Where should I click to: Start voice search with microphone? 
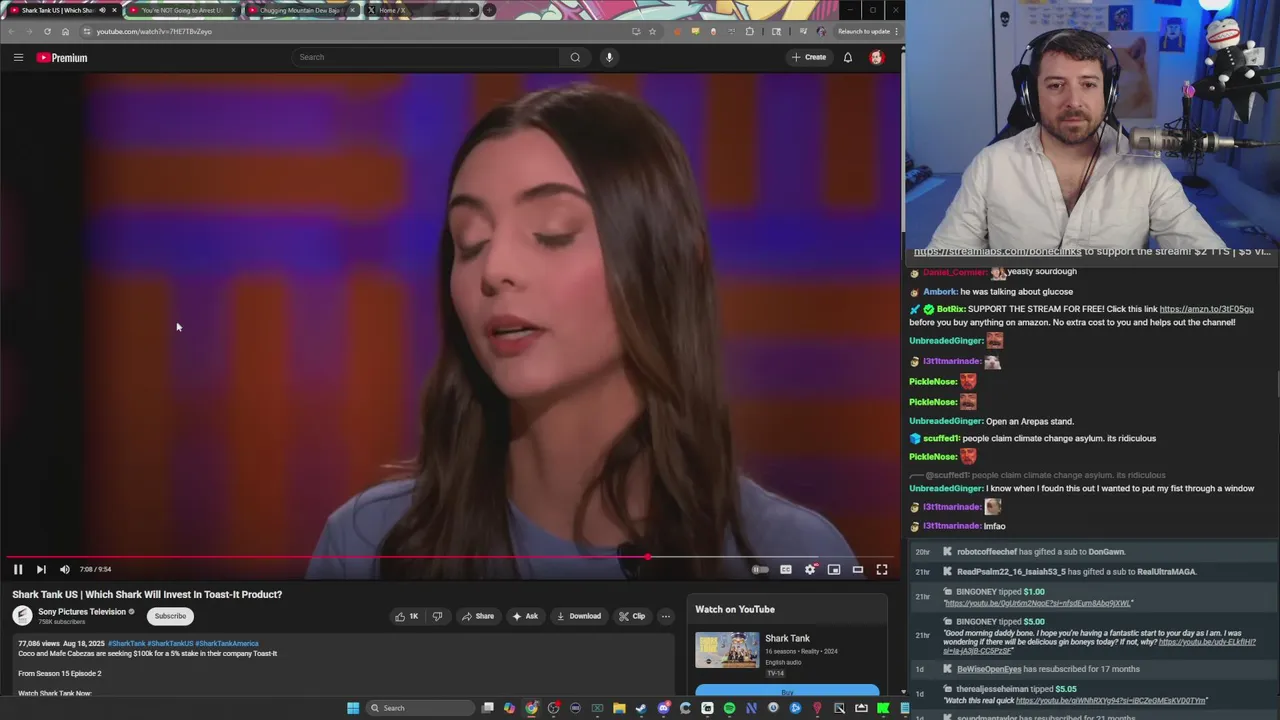(609, 57)
